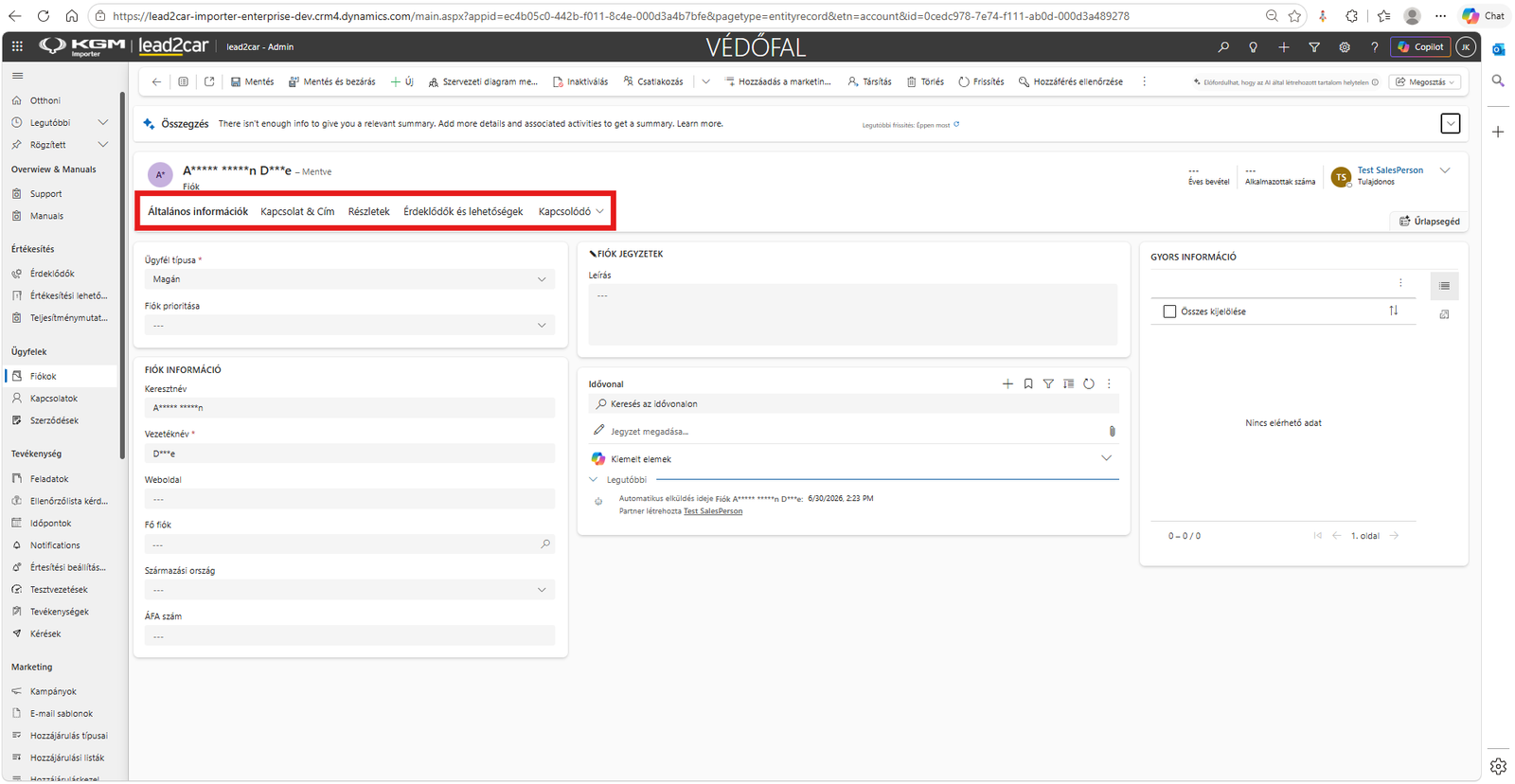Expand the Kiemelt elemek section
Image resolution: width=1515 pixels, height=784 pixels.
pyautogui.click(x=1106, y=458)
